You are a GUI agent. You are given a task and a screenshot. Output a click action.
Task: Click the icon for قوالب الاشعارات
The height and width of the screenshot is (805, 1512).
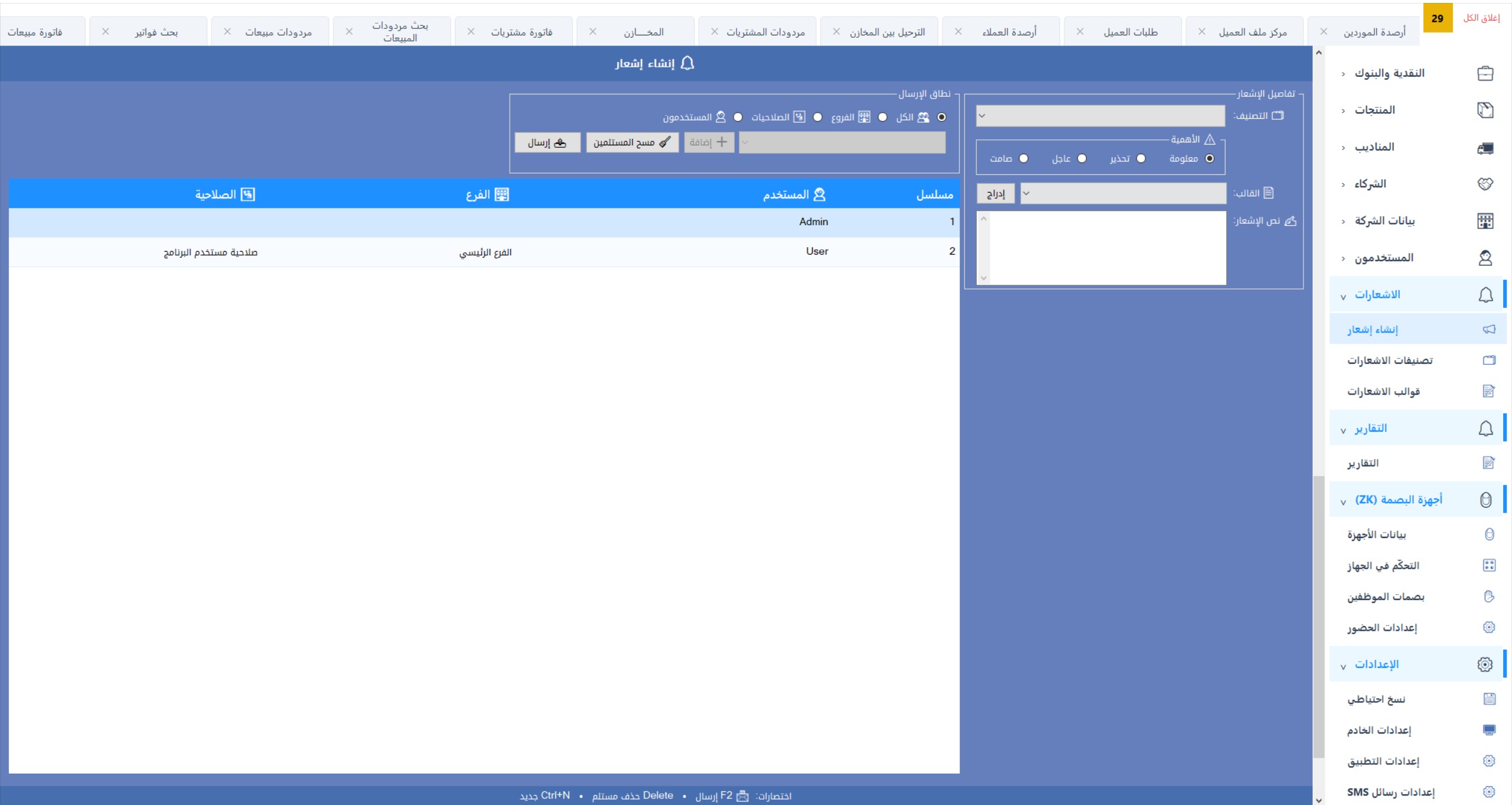coord(1489,391)
